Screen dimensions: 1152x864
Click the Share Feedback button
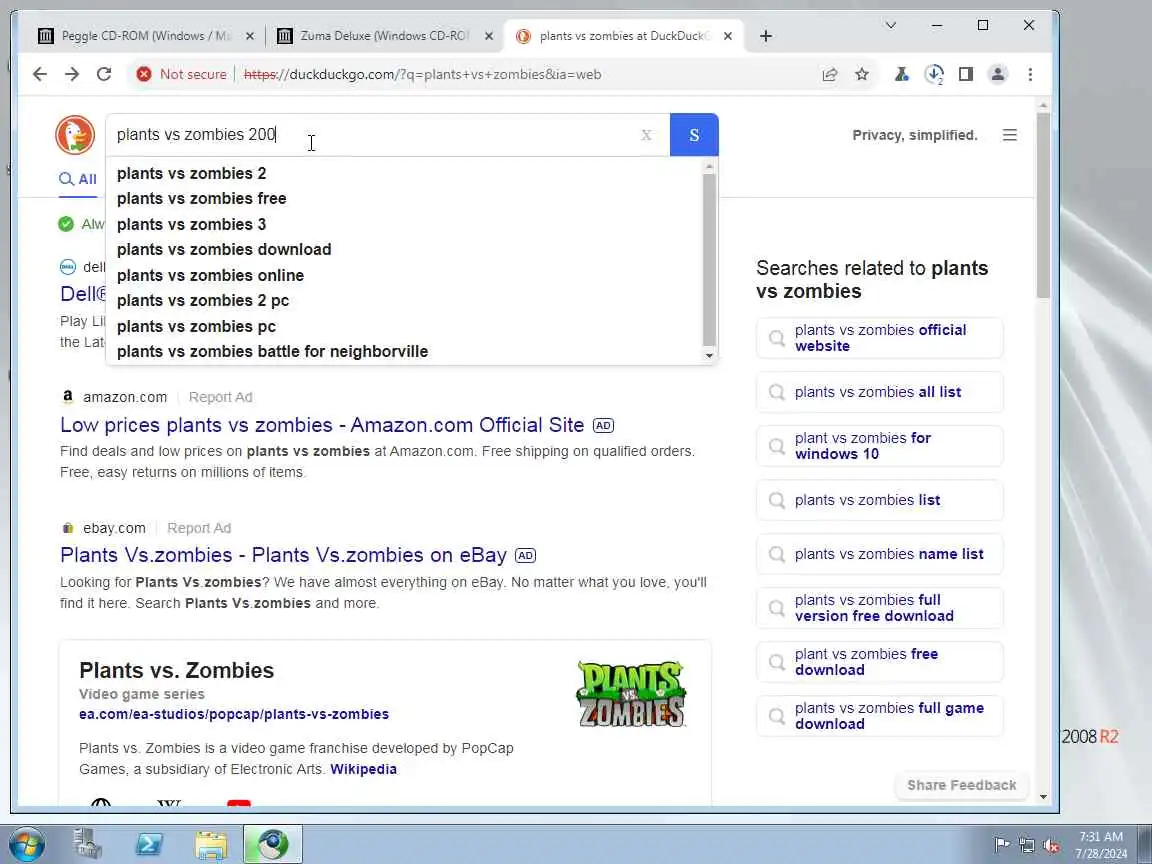pyautogui.click(x=962, y=785)
